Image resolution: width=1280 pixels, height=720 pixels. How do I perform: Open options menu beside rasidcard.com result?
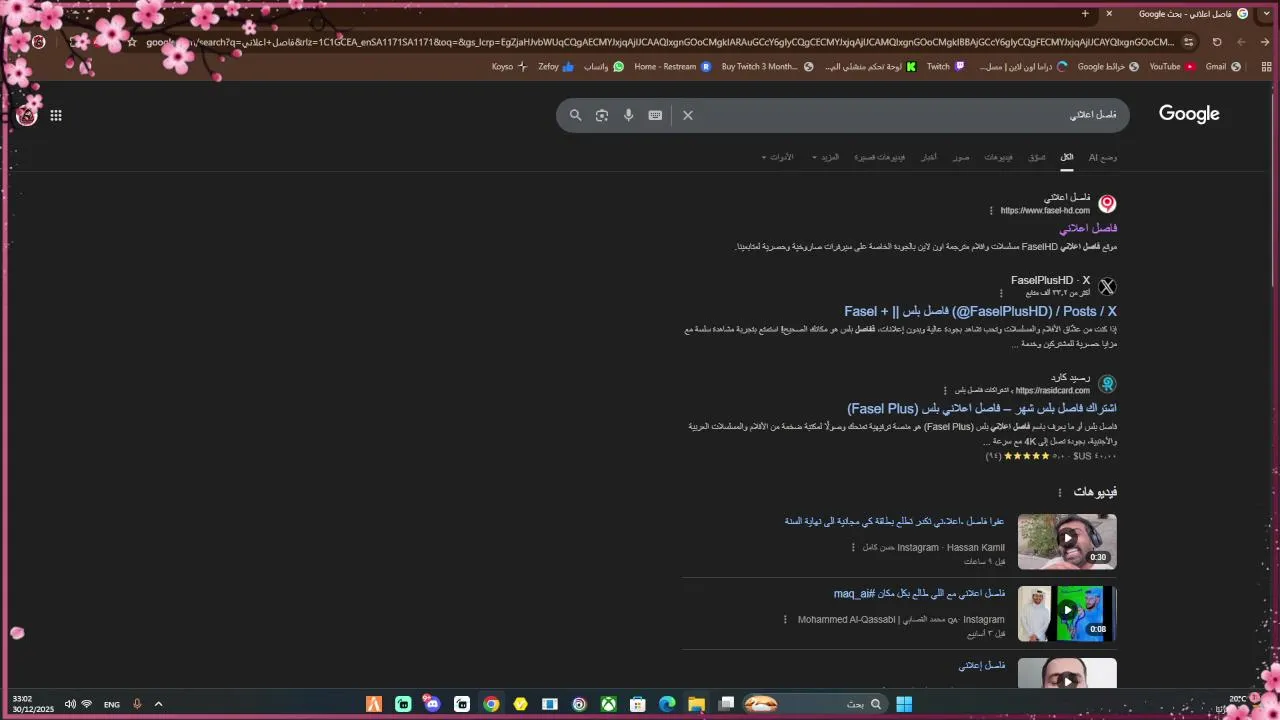click(945, 390)
